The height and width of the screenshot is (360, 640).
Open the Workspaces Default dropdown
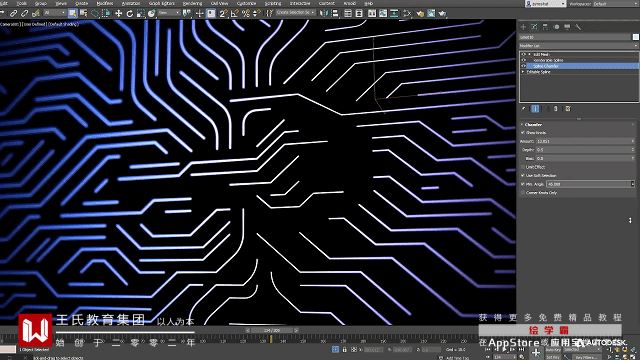tap(616, 4)
